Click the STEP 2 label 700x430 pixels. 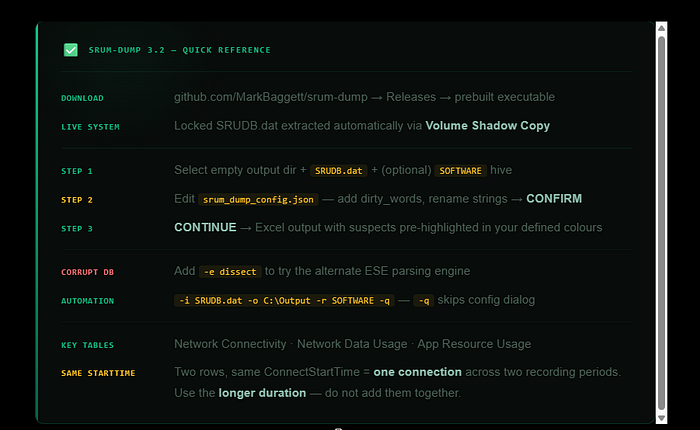point(77,200)
